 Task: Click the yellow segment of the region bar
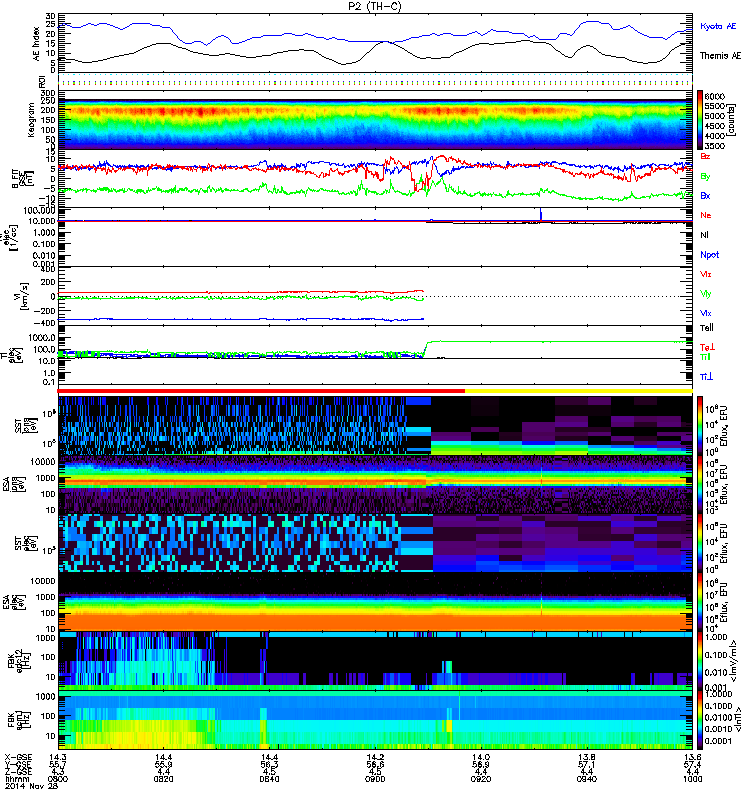click(579, 391)
